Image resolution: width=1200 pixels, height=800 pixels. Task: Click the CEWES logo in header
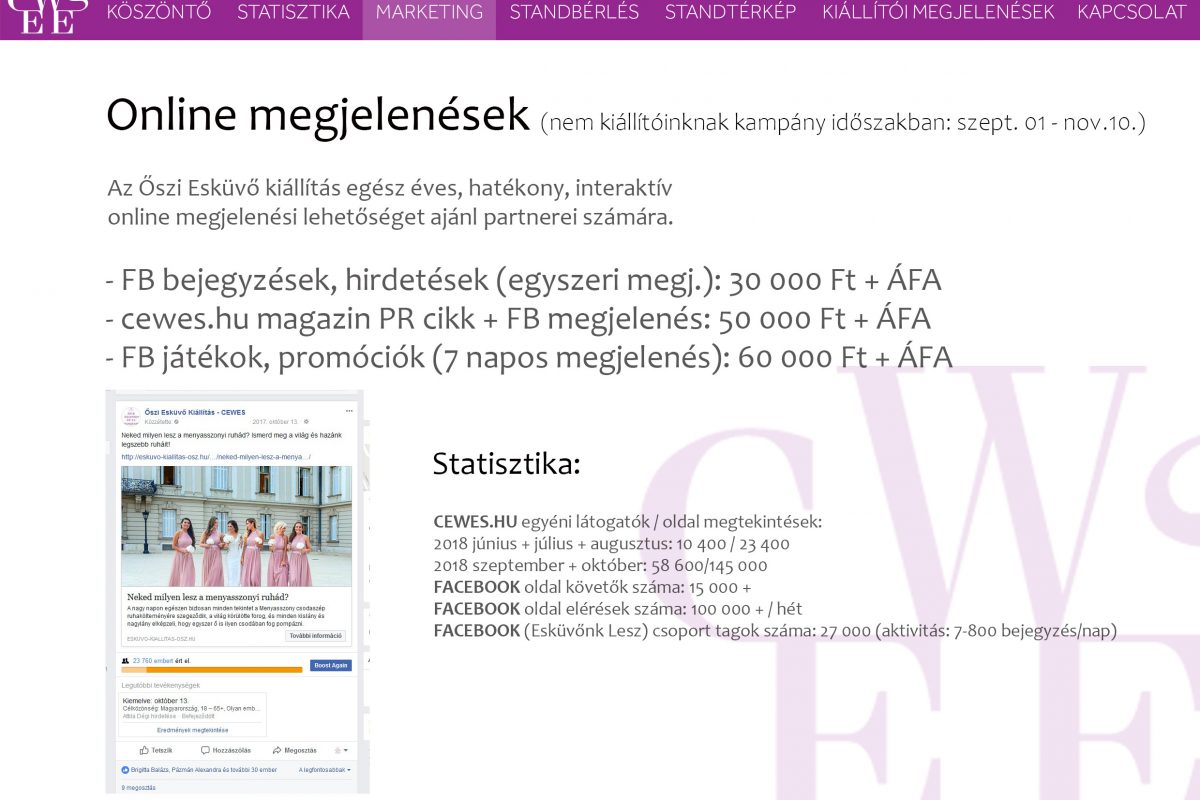[48, 16]
